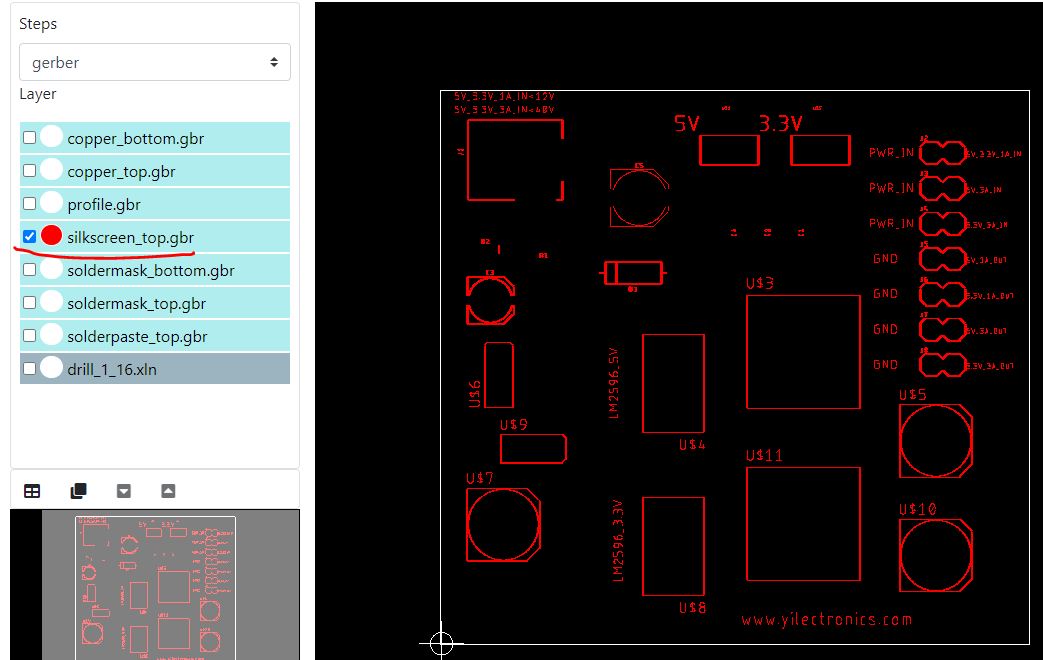Click the overlapping squares clone icon
This screenshot has width=1043, height=660.
[x=78, y=491]
